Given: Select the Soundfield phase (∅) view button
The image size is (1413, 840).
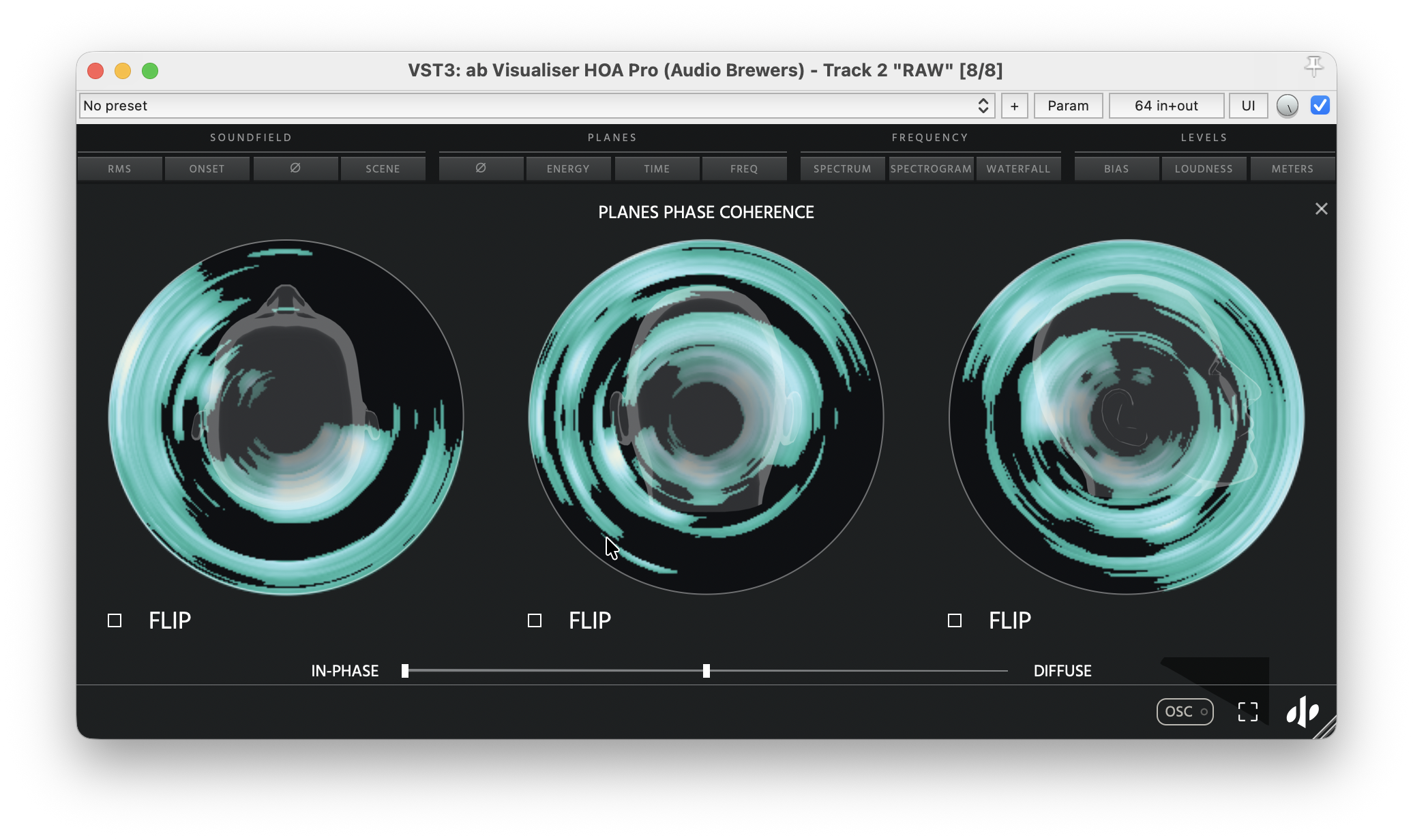Looking at the screenshot, I should pos(295,168).
